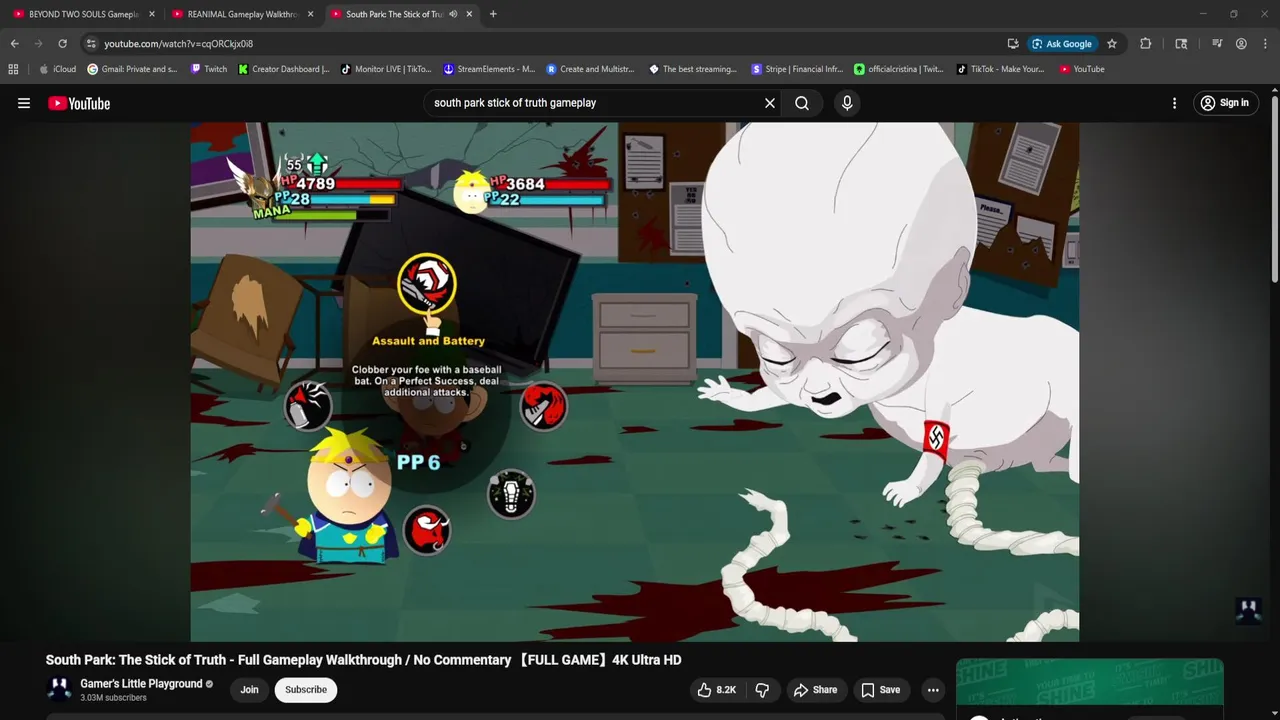The image size is (1280, 720).
Task: Clear the search query with the X
Action: click(x=770, y=103)
